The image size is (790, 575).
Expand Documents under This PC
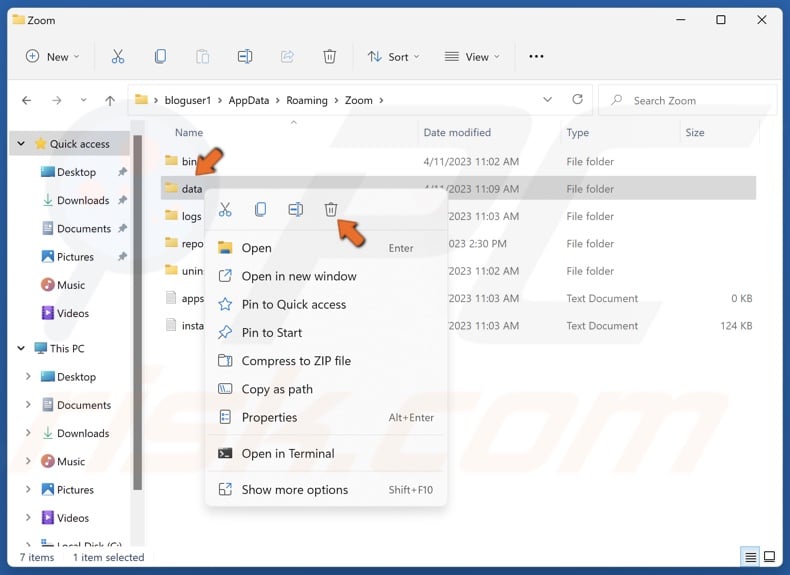28,405
